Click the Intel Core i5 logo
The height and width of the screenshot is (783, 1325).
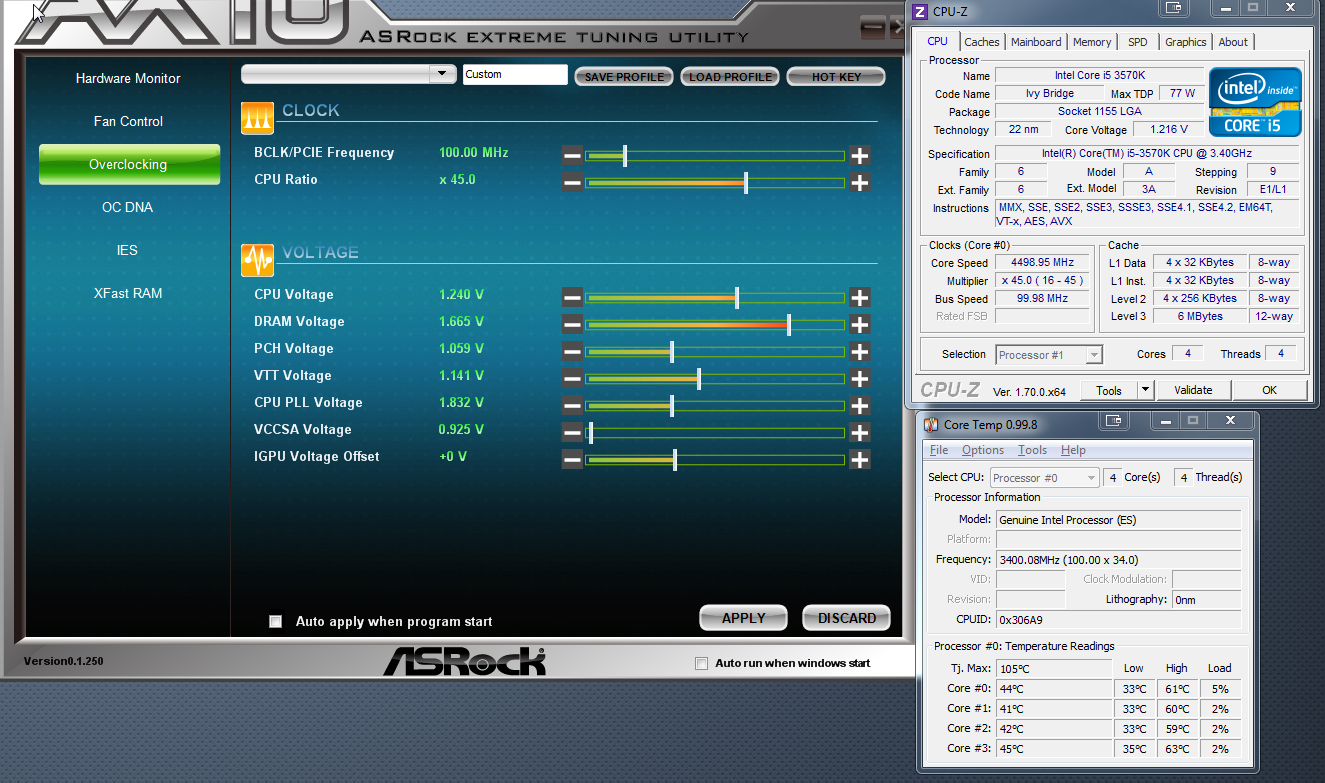[x=1255, y=102]
